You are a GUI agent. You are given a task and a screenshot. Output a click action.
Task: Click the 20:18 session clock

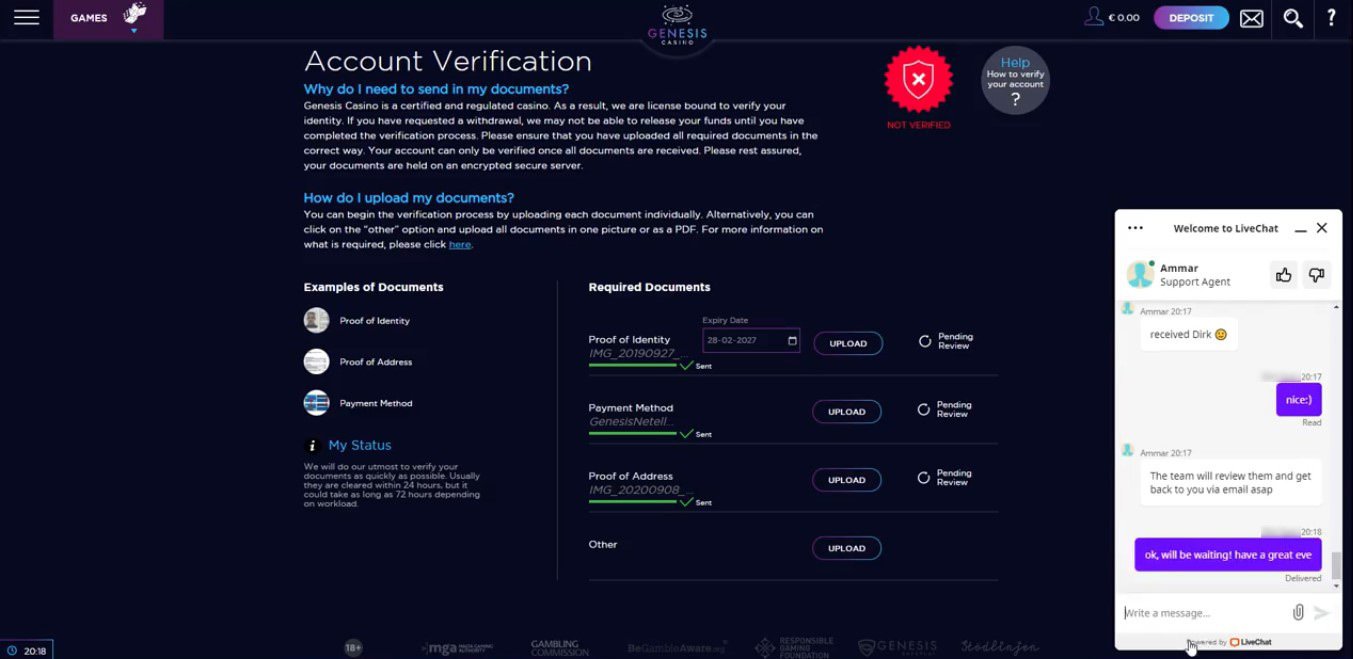[x=27, y=650]
